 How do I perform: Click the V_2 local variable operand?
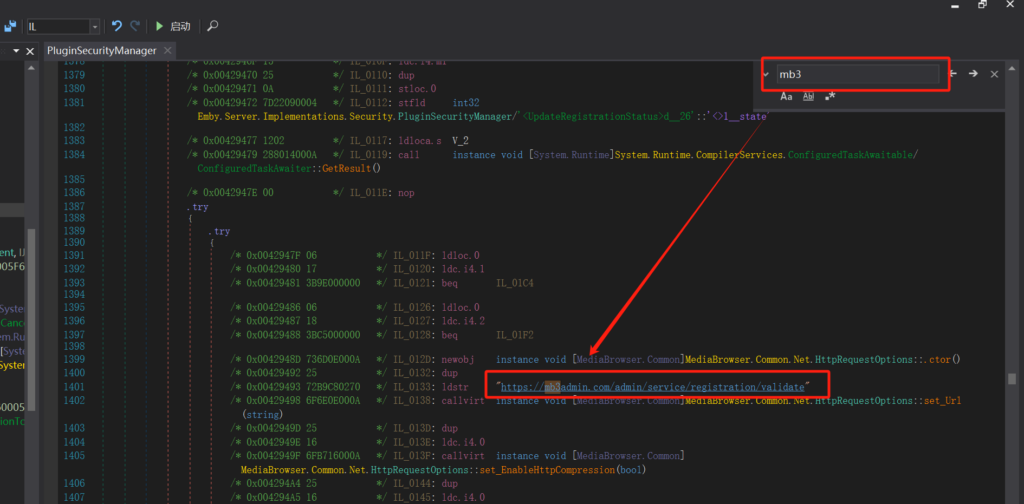pyautogui.click(x=461, y=141)
